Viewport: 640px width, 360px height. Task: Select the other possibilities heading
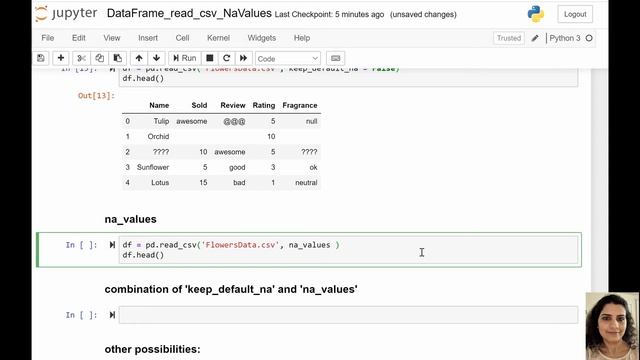(153, 349)
